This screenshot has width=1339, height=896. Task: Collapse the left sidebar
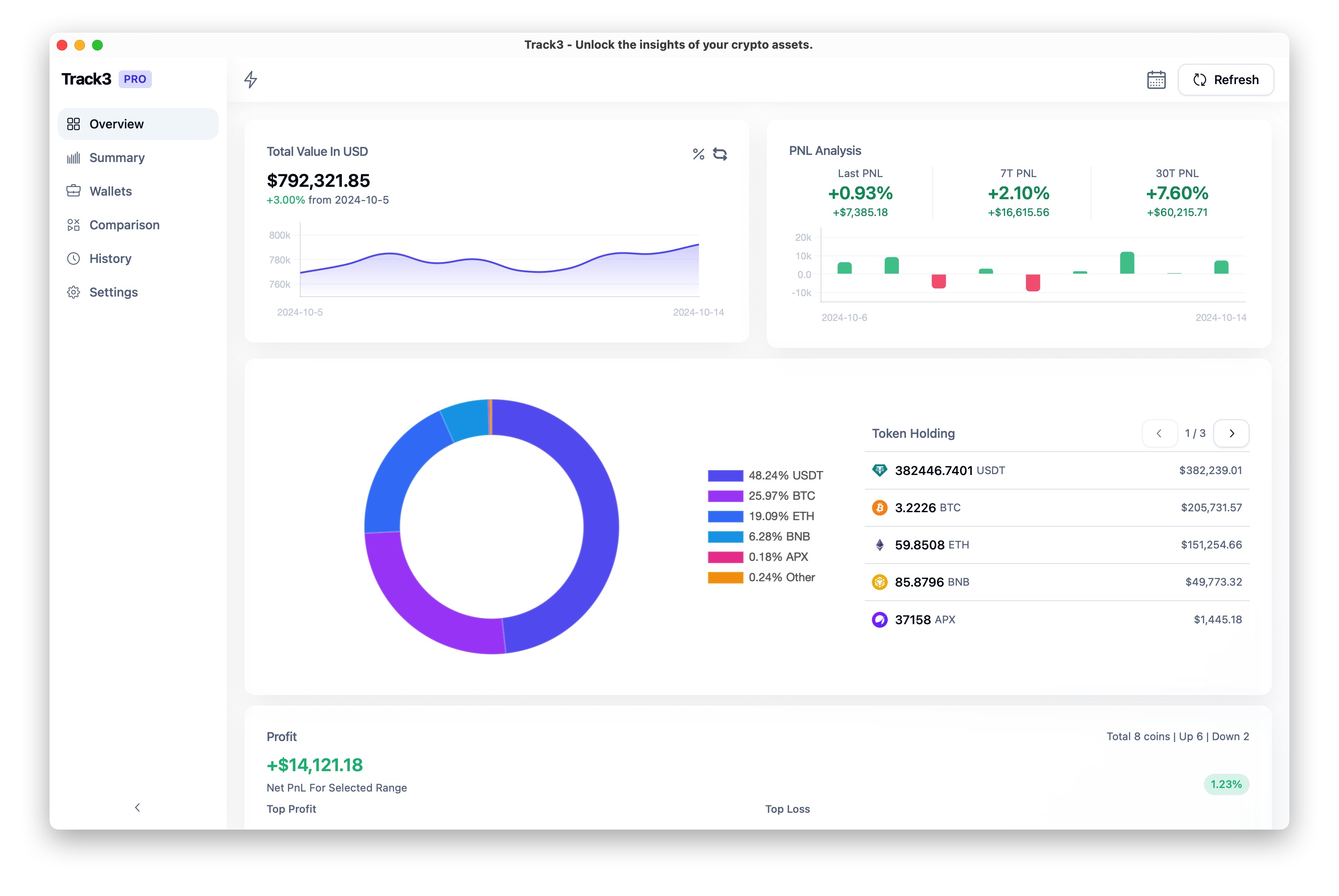137,808
